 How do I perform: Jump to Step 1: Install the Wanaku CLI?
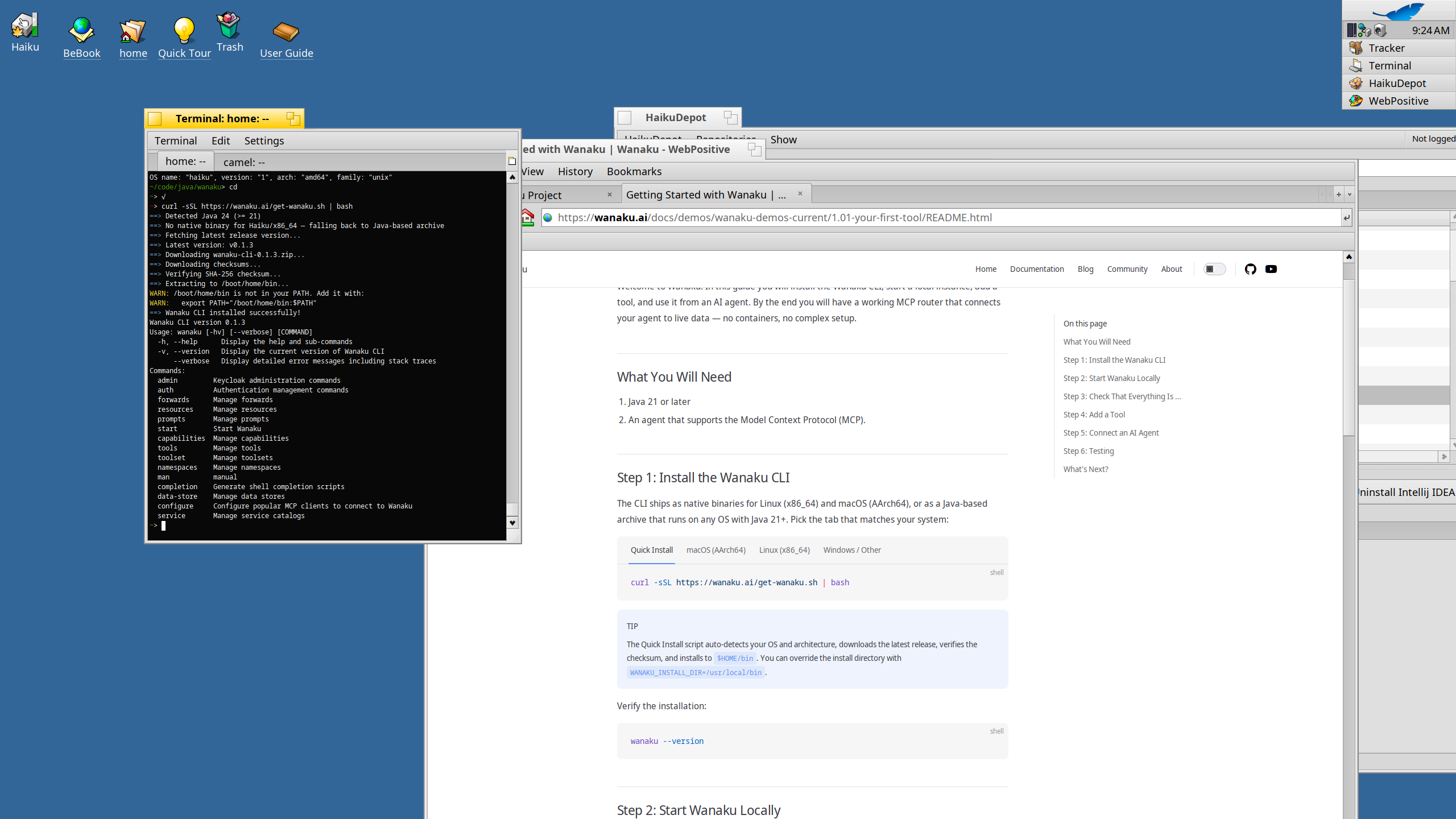tap(1114, 360)
